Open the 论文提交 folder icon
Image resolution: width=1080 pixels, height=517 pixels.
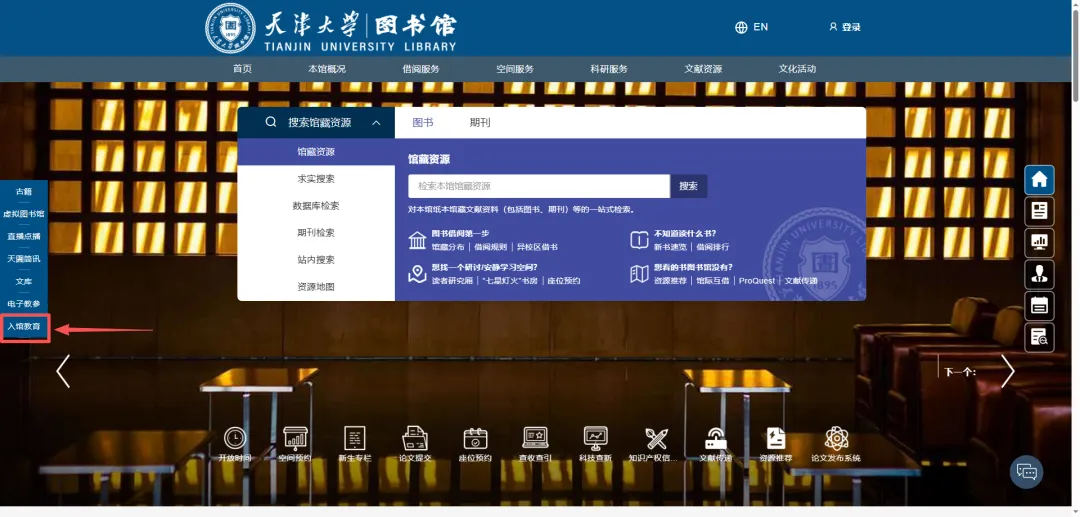415,438
